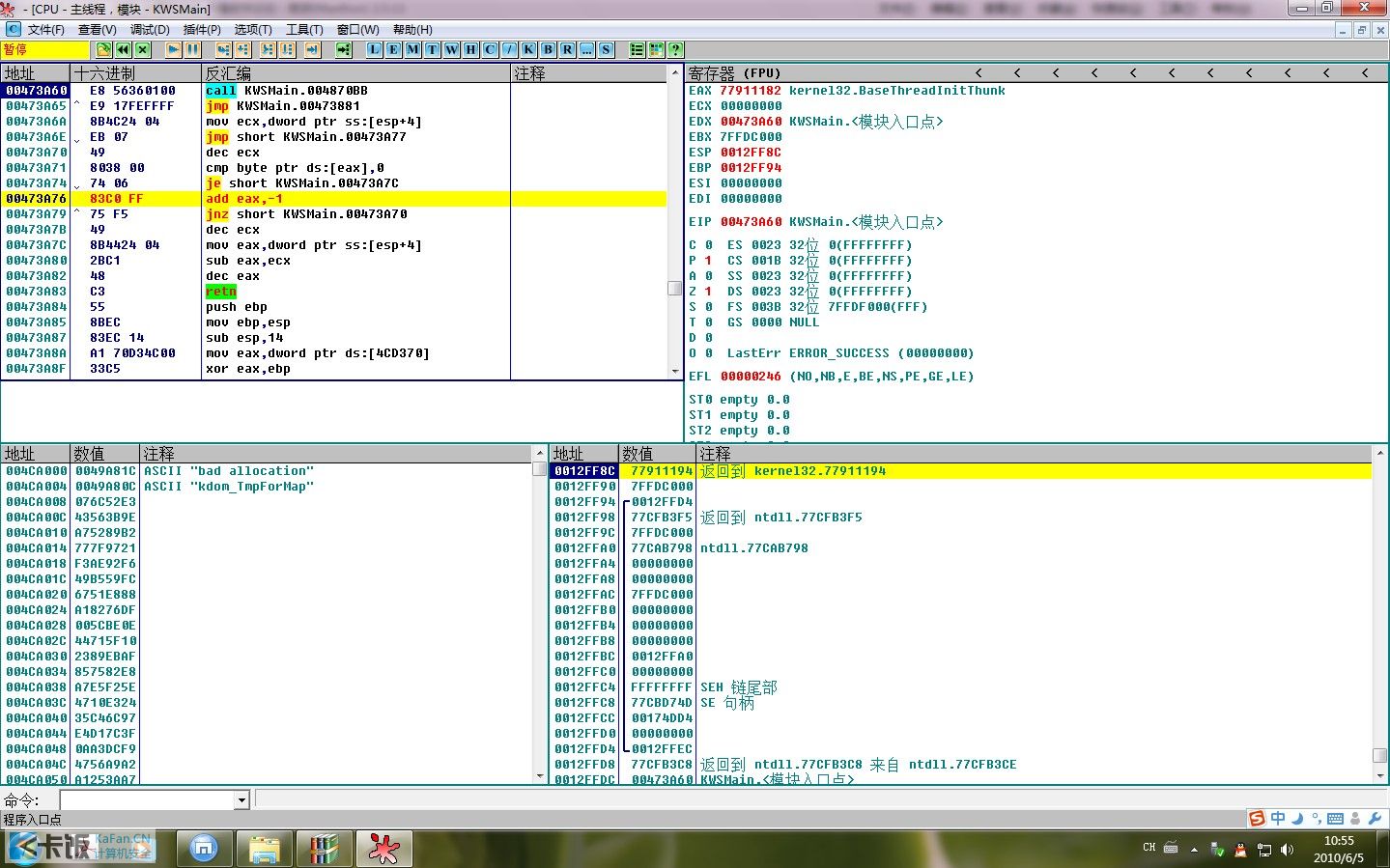This screenshot has width=1390, height=868.
Task: Click the Open file toolbar icon
Action: pos(104,49)
